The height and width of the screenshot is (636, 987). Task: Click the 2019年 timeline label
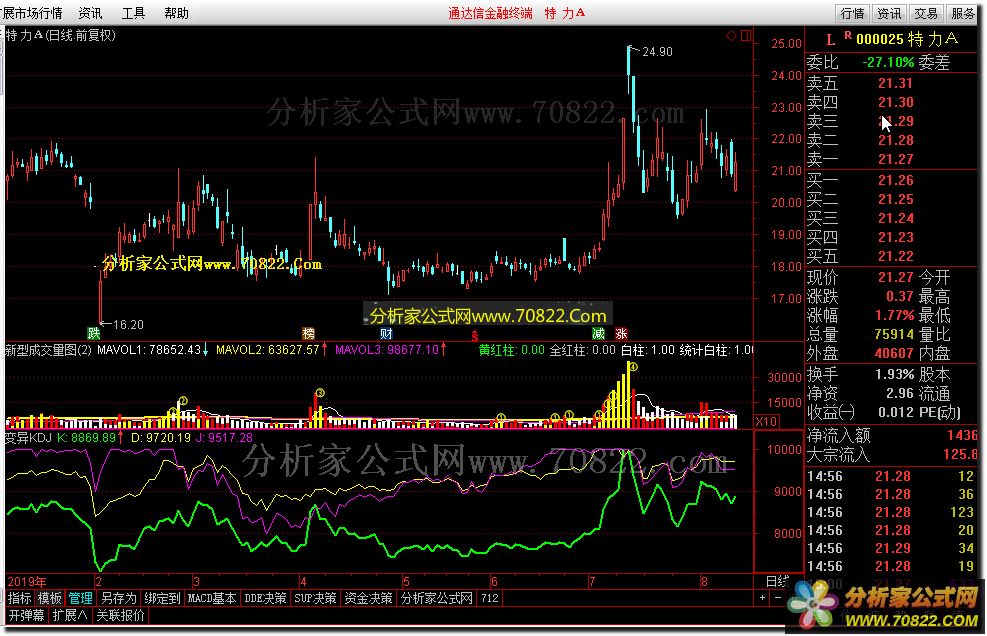[x=26, y=581]
